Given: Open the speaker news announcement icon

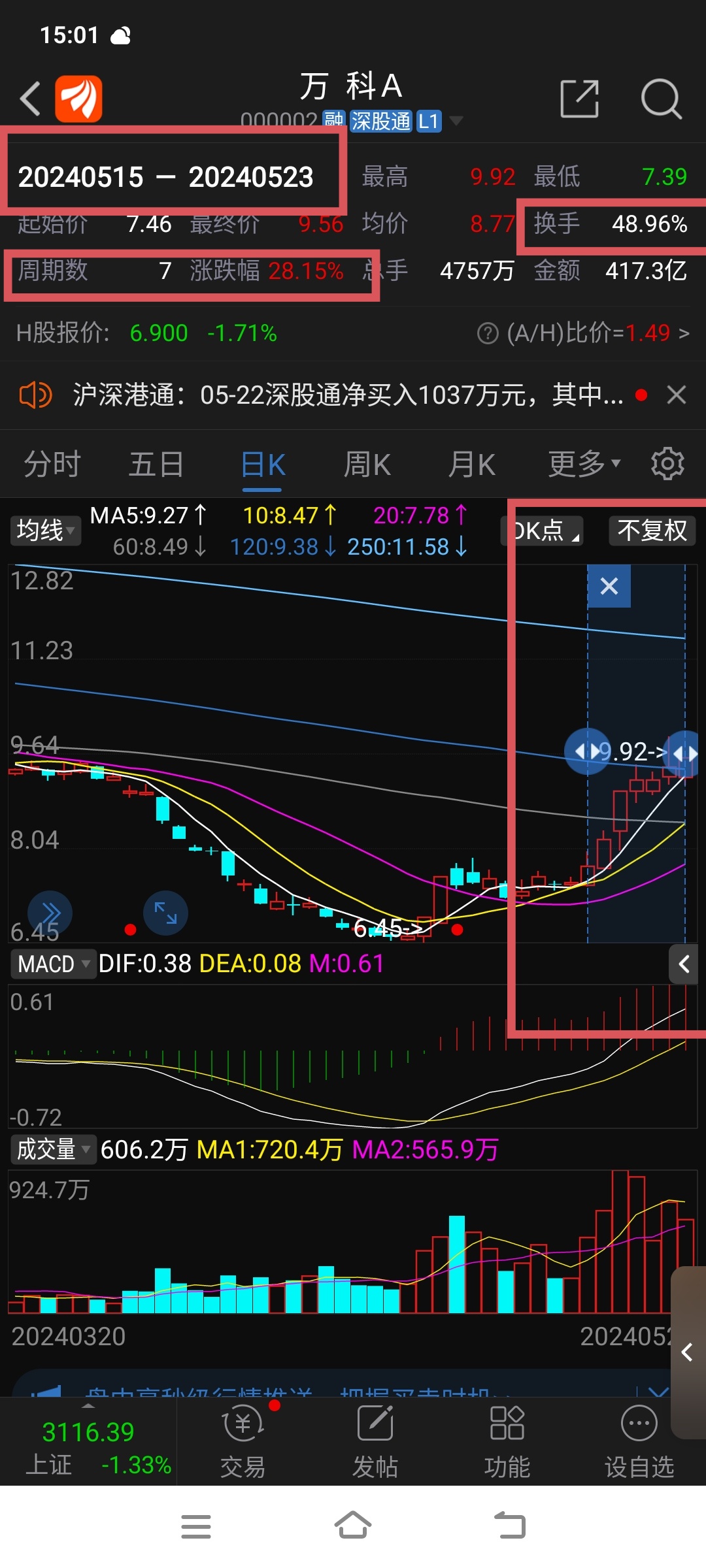Looking at the screenshot, I should coord(35,395).
